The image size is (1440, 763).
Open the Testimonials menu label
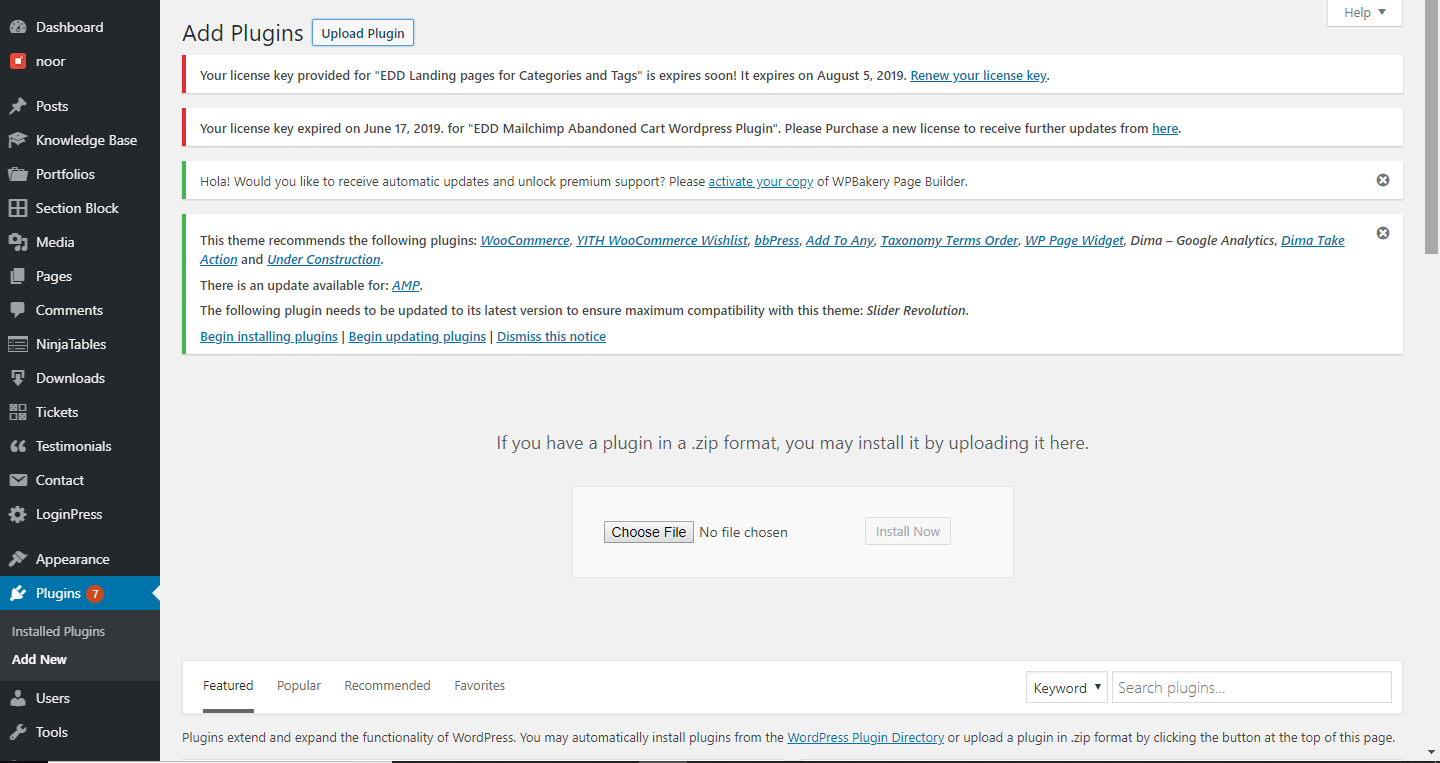click(x=74, y=446)
